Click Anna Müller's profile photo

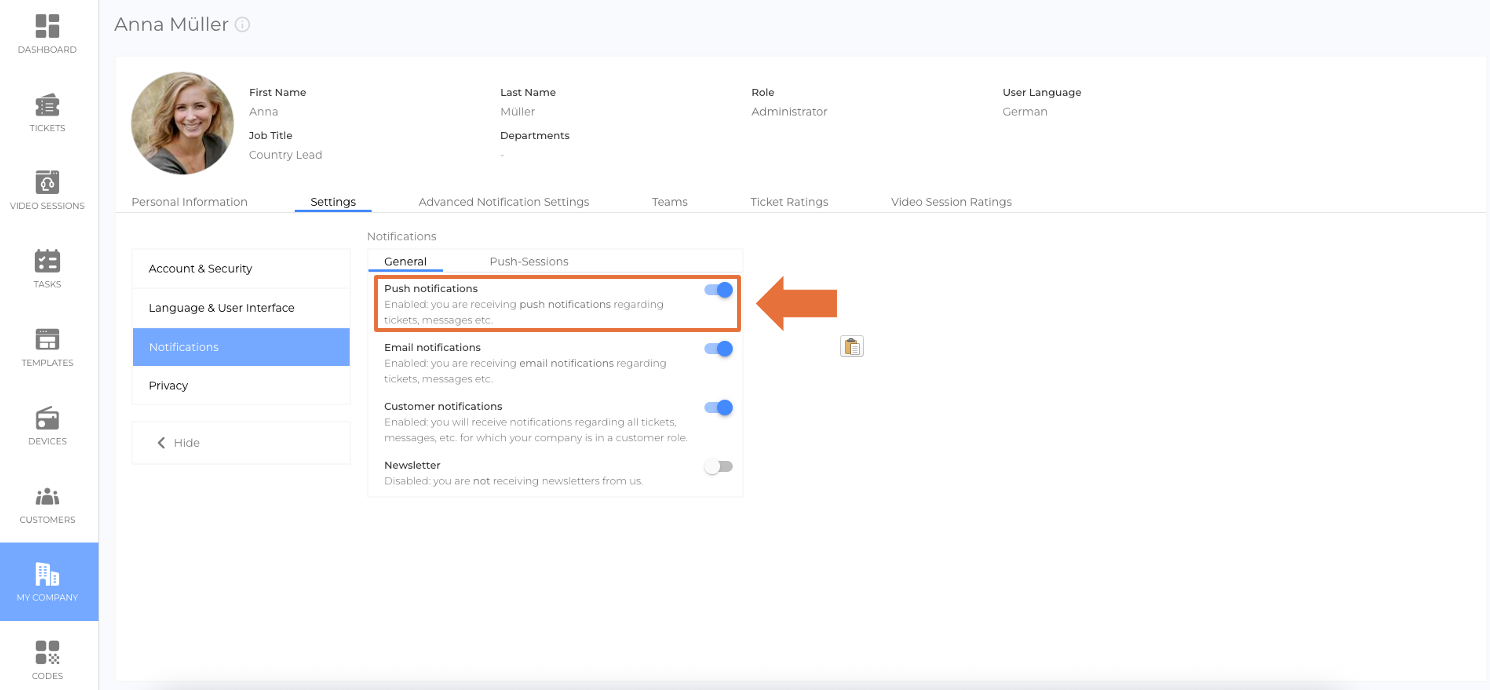[182, 123]
